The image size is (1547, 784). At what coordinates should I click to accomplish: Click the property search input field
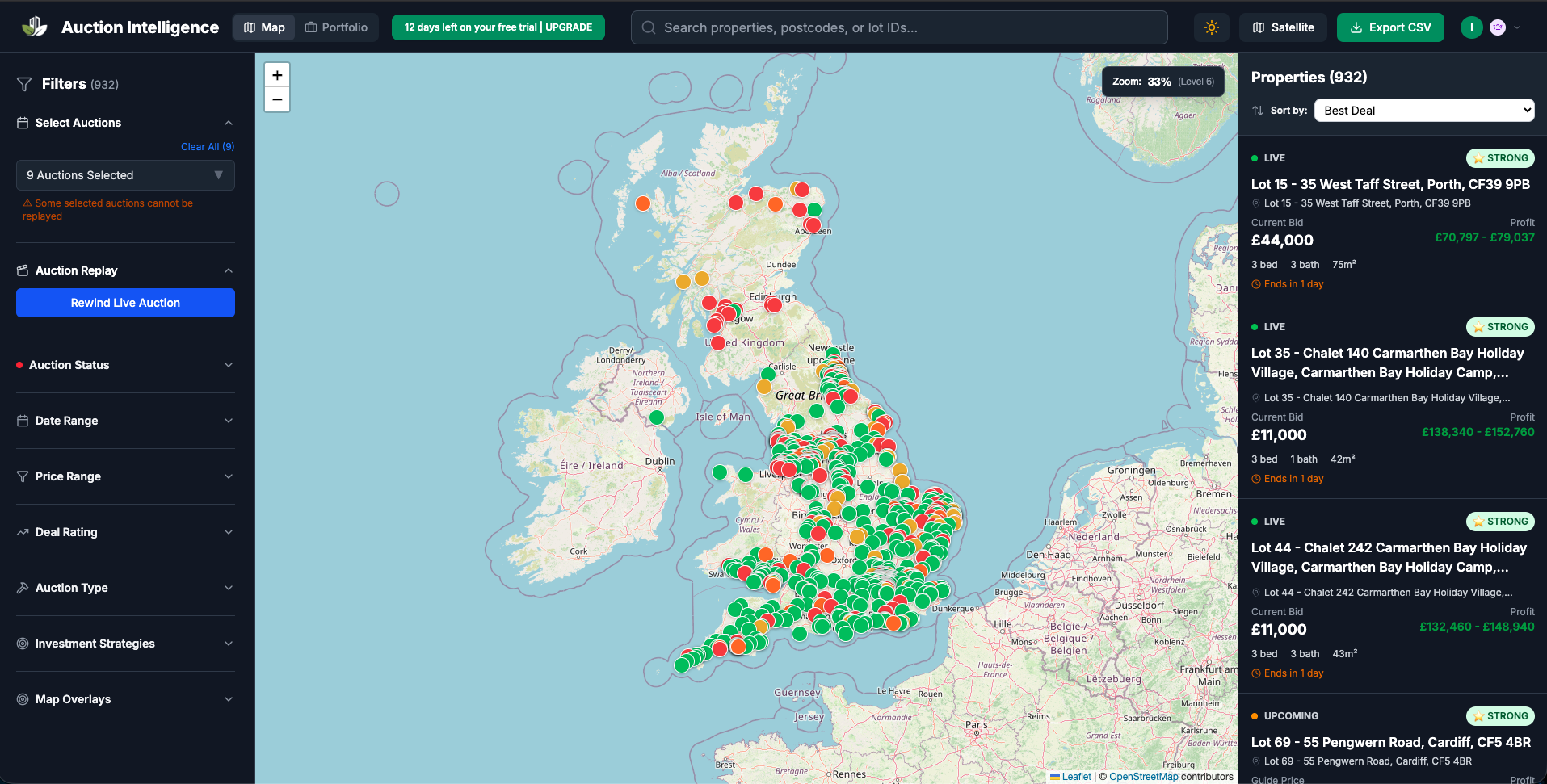click(x=898, y=27)
